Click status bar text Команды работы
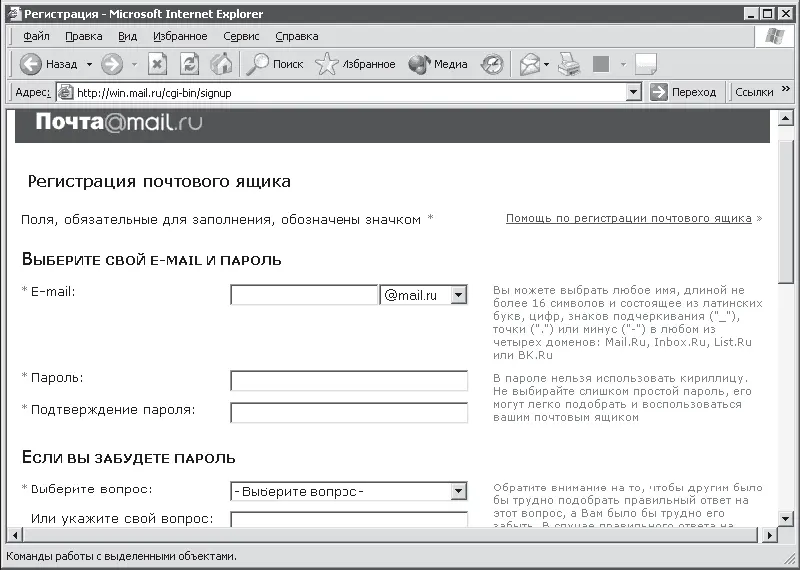Viewport: 800px width, 570px height. tap(121, 556)
